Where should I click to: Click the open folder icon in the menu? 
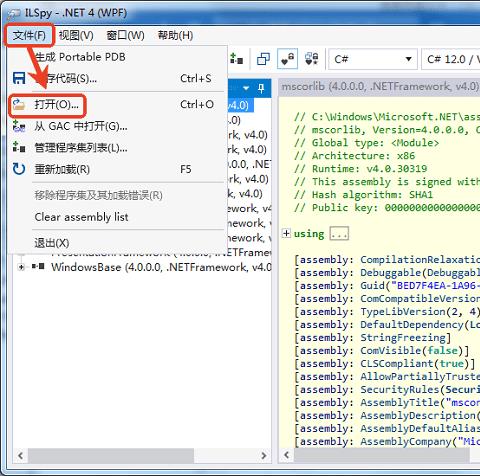click(x=19, y=105)
